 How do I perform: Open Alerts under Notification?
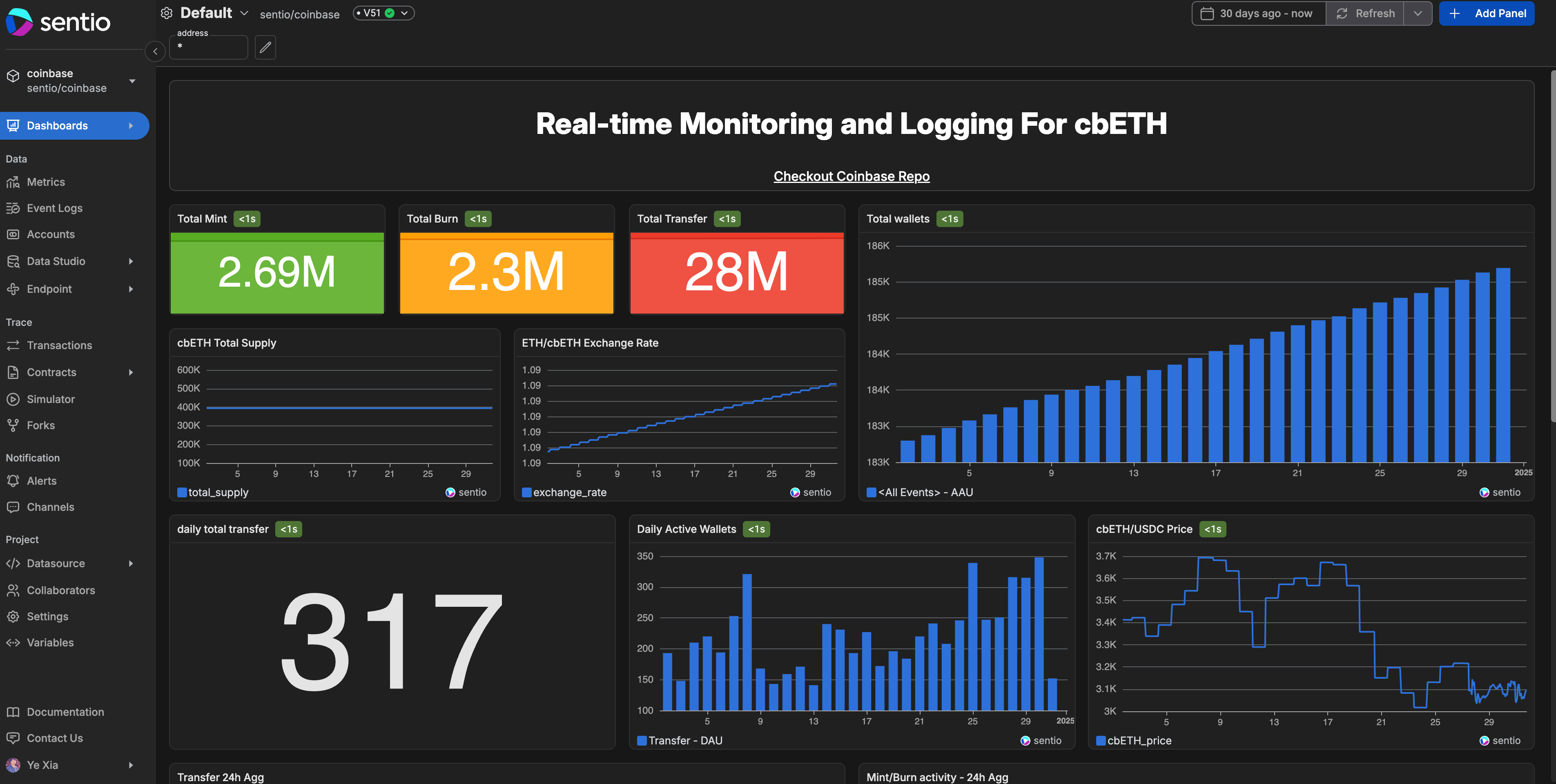tap(42, 481)
